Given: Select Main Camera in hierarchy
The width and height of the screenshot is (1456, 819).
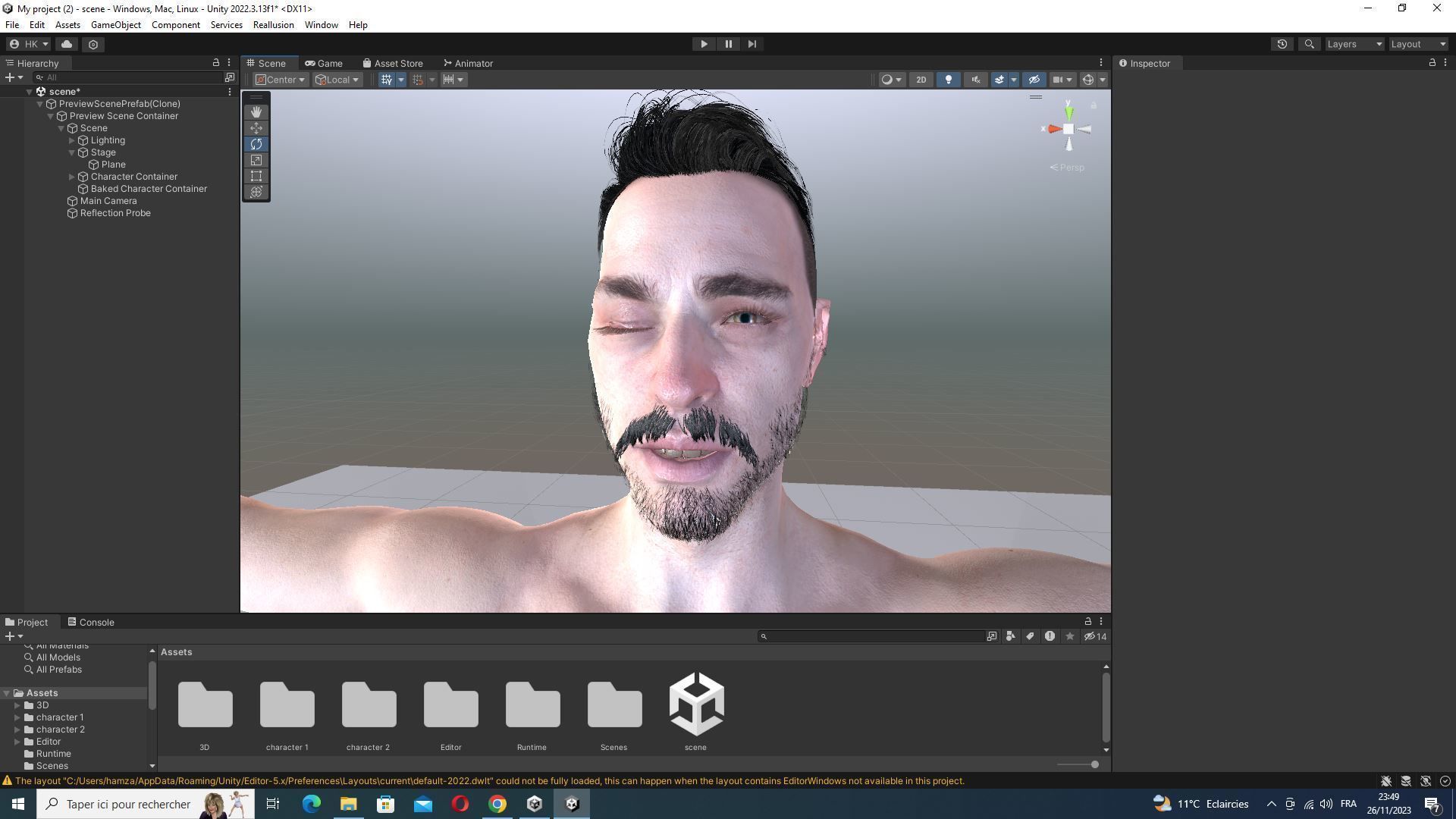Looking at the screenshot, I should [108, 201].
